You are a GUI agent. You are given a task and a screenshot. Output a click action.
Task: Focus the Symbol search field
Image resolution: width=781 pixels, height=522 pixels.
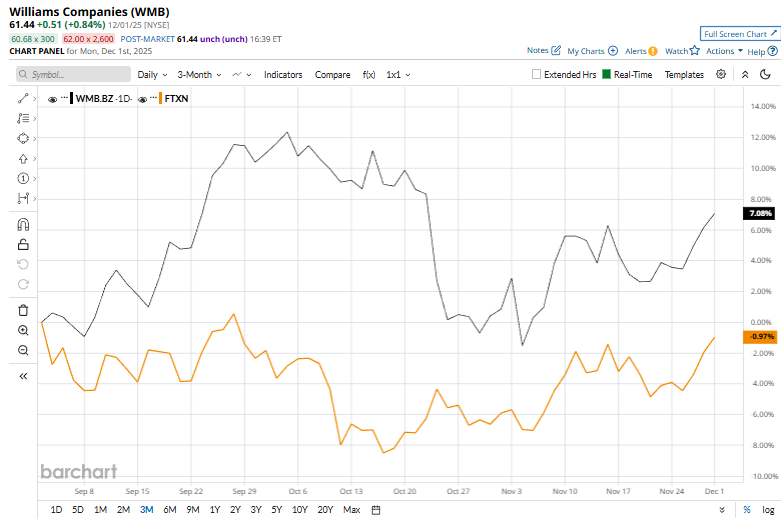click(73, 74)
